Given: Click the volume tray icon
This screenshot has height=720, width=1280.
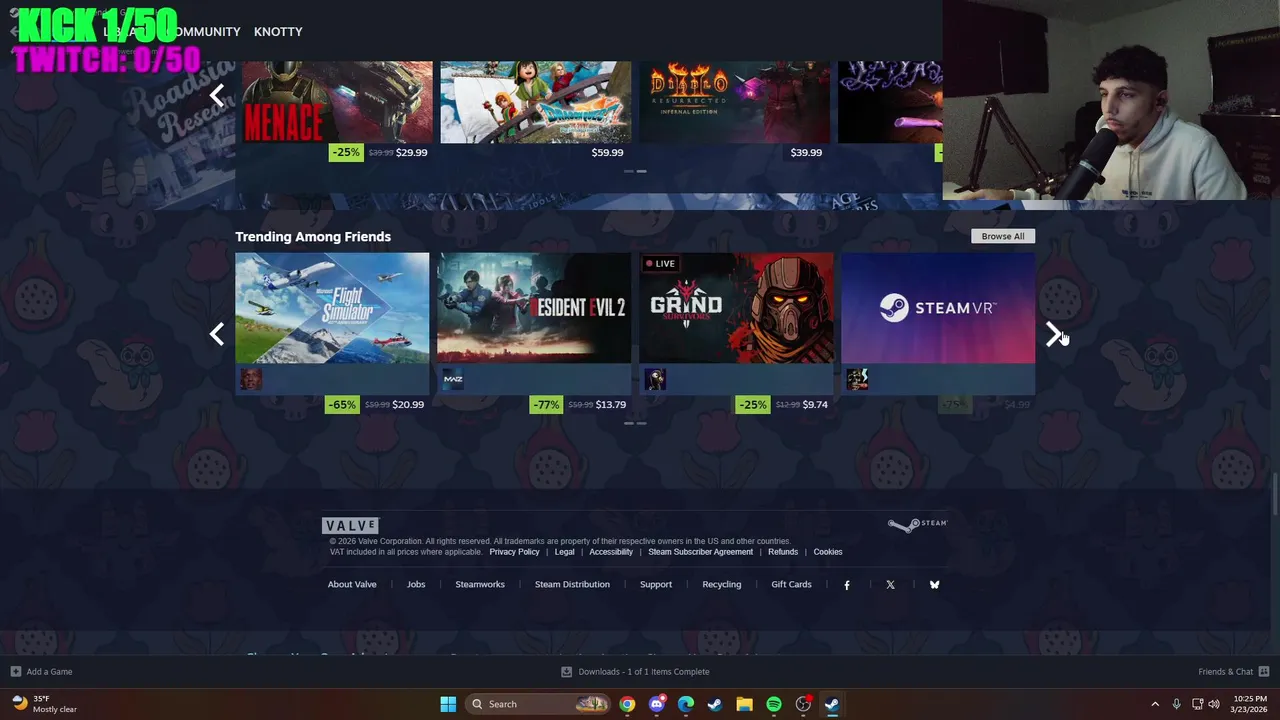Looking at the screenshot, I should coord(1214,704).
